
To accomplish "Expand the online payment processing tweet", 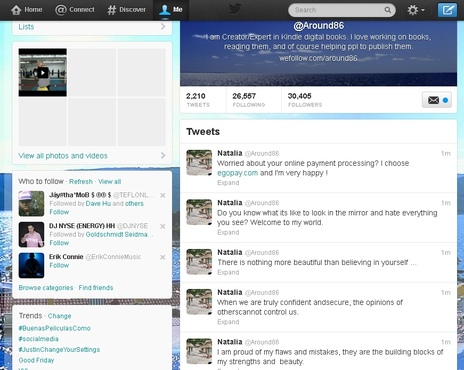I will (x=228, y=183).
